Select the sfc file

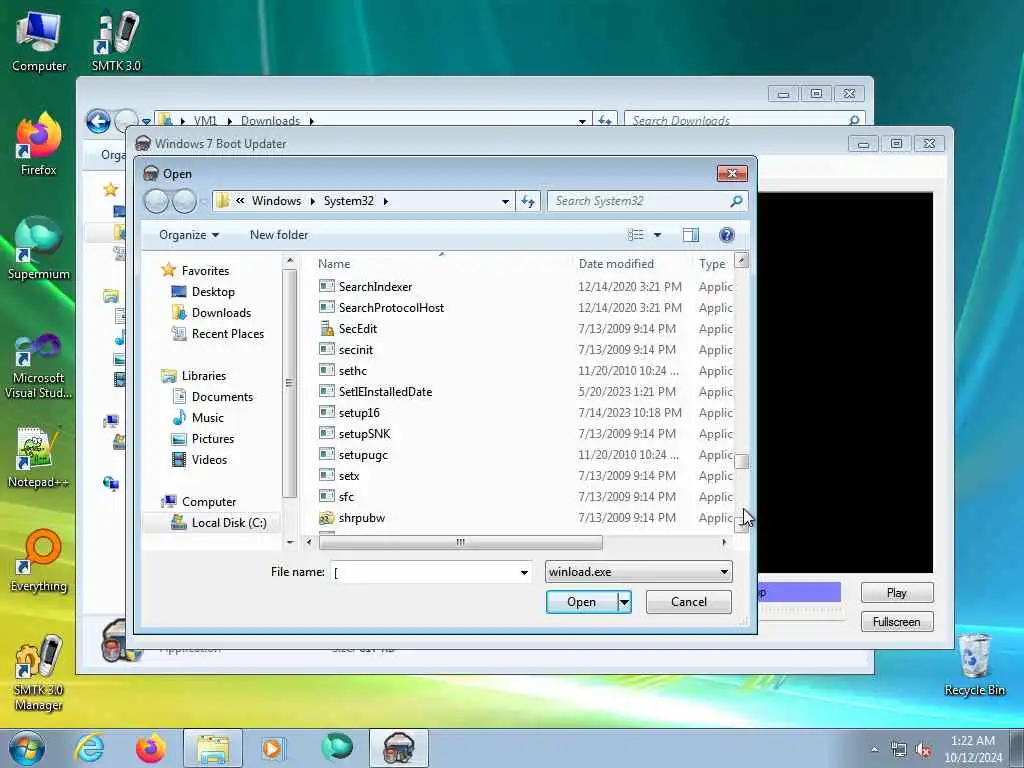(346, 497)
